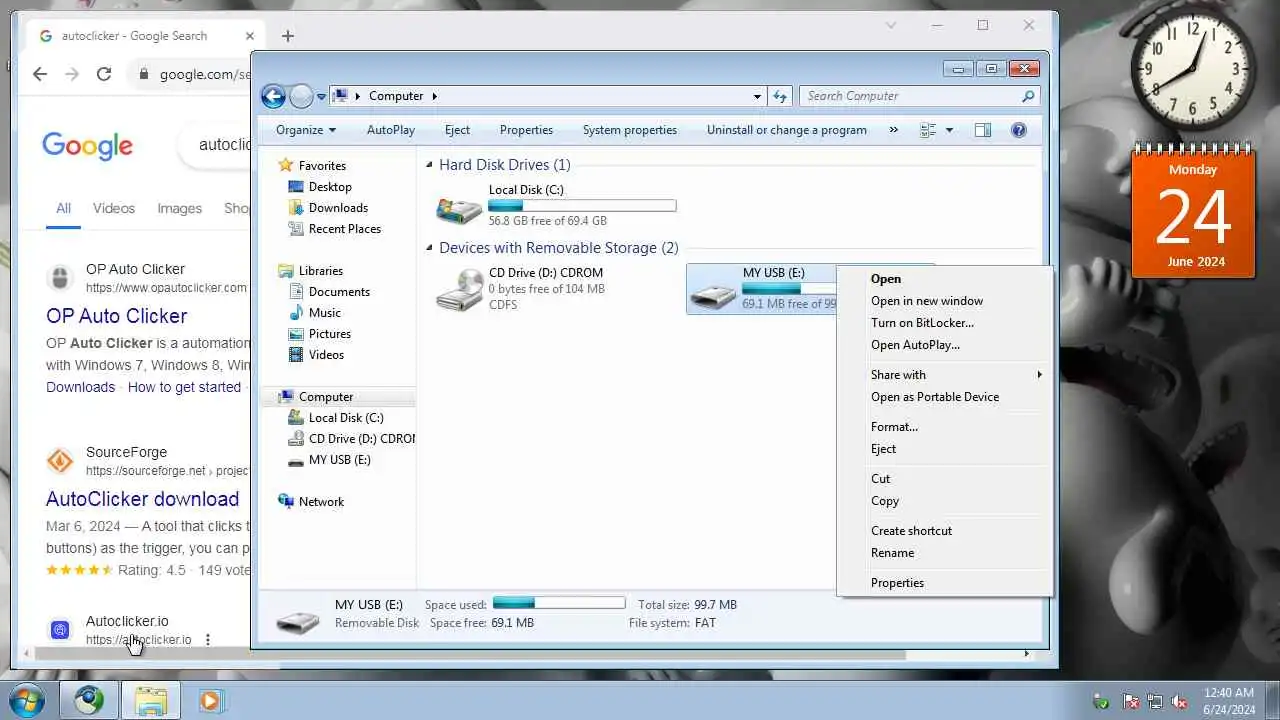The height and width of the screenshot is (720, 1280).
Task: Click the Explorer back navigation arrow
Action: tap(273, 96)
